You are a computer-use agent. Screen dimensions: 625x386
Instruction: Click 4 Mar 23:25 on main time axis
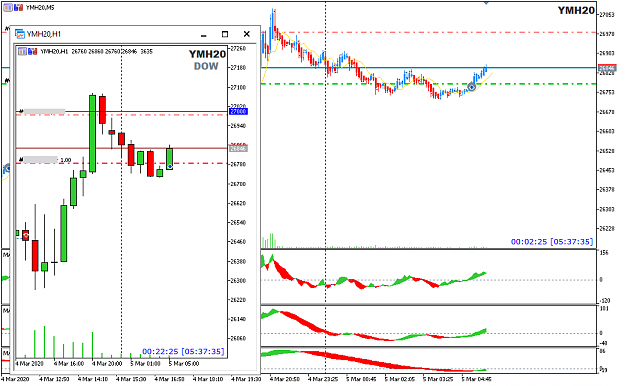click(323, 379)
